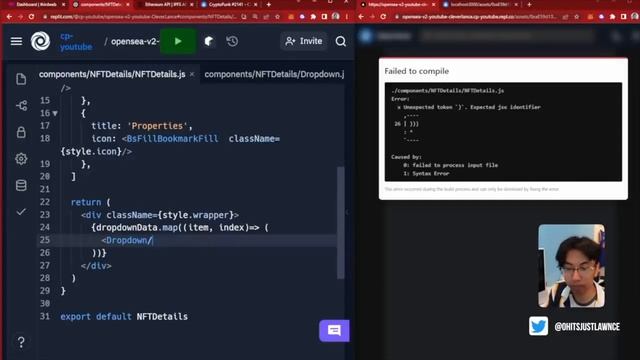This screenshot has height=360, width=640.
Task: Collapse code fold arrow at line 16
Action: (55, 113)
